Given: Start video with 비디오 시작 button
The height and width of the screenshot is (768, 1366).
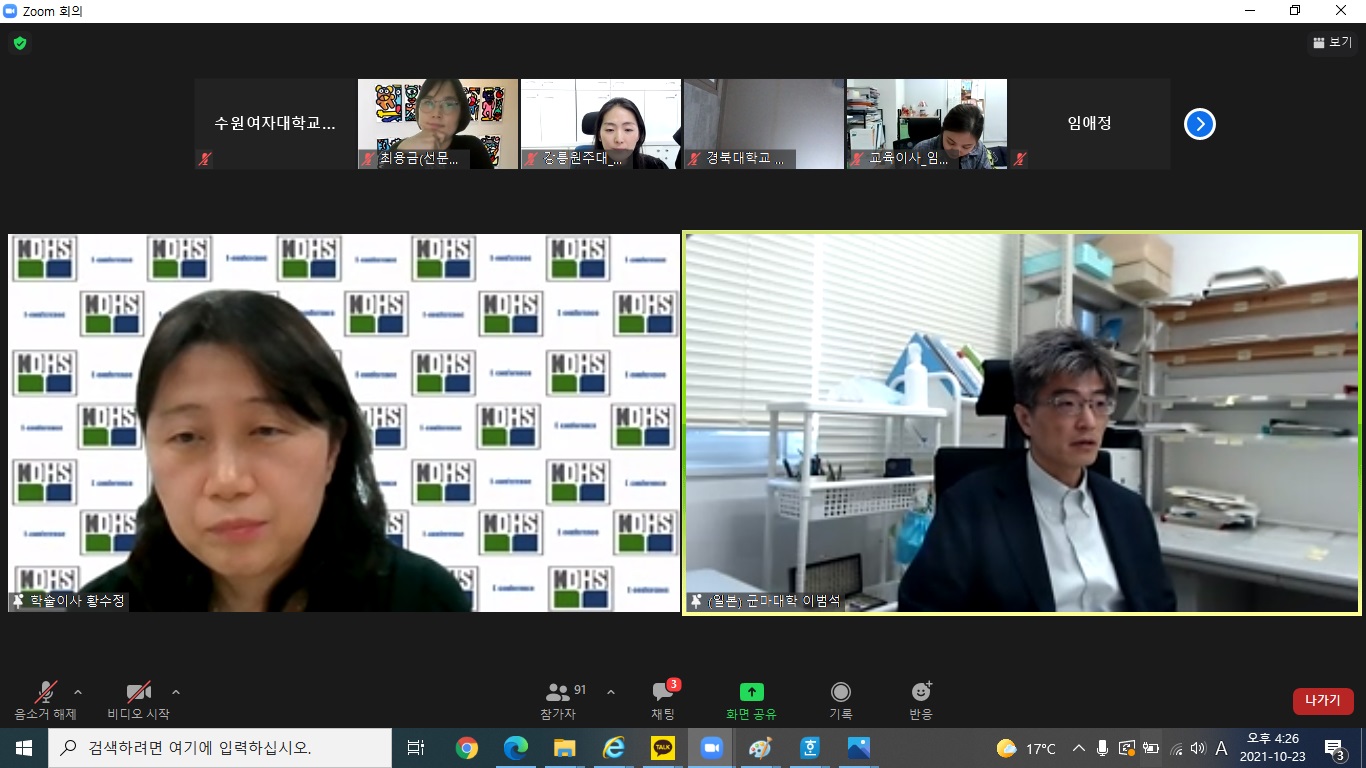Looking at the screenshot, I should 138,701.
